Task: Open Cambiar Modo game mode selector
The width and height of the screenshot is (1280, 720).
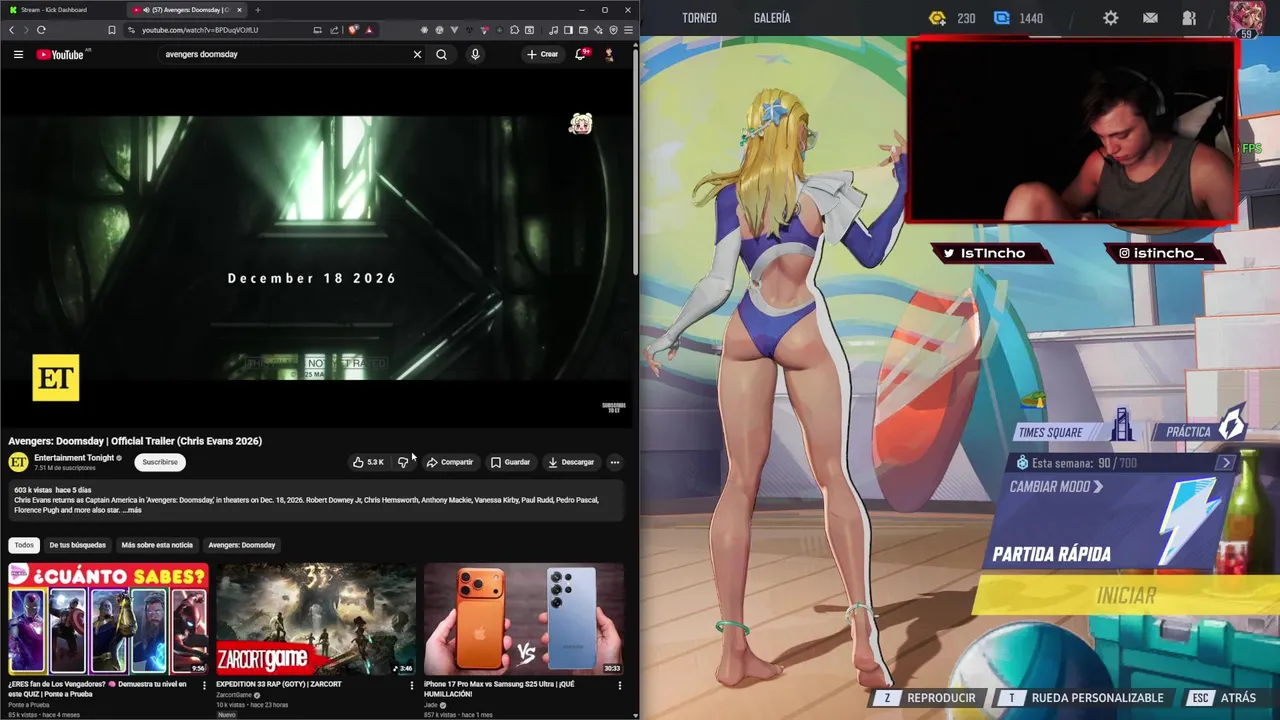Action: [1056, 487]
